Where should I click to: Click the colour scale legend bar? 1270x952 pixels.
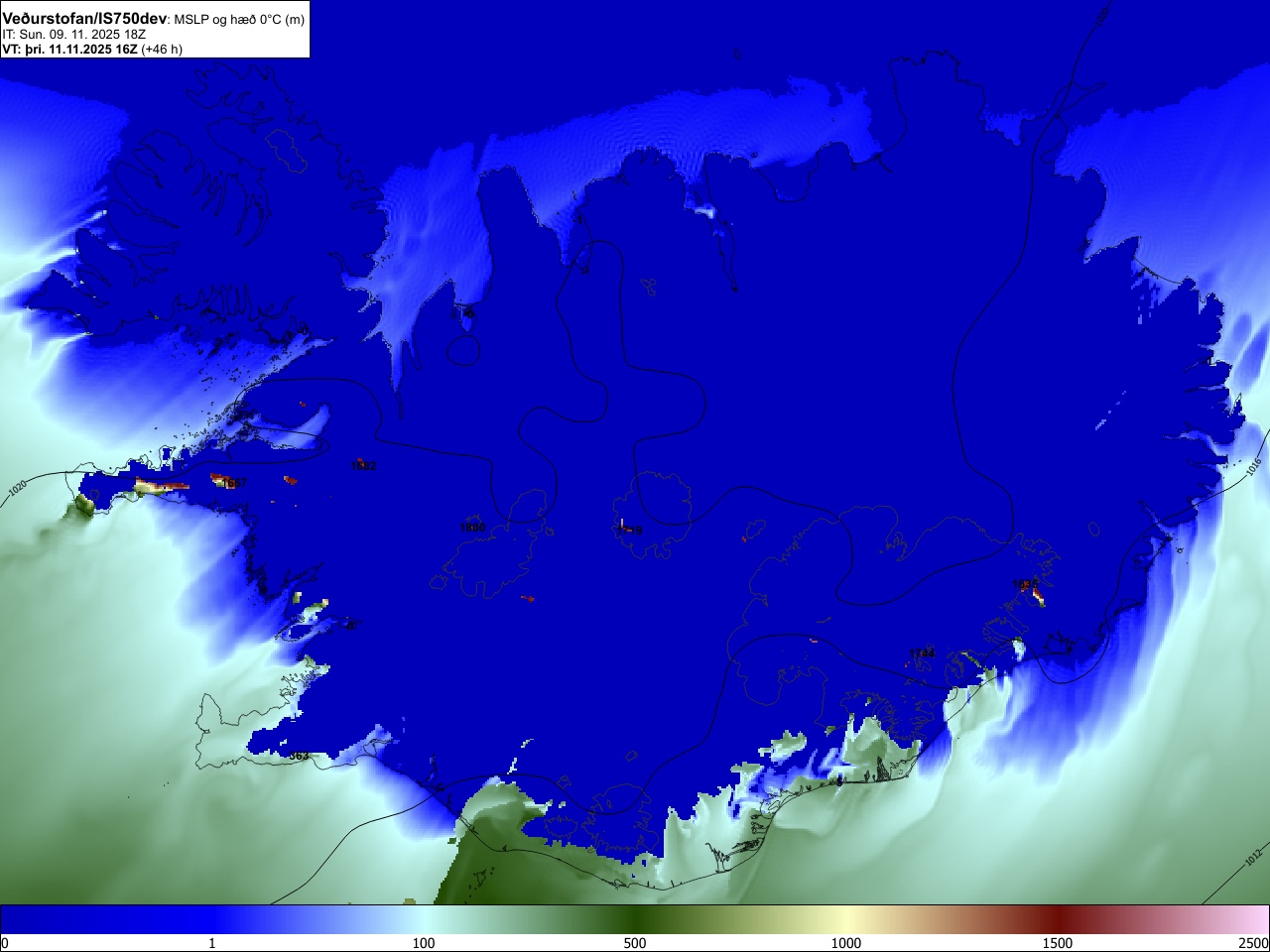635,919
